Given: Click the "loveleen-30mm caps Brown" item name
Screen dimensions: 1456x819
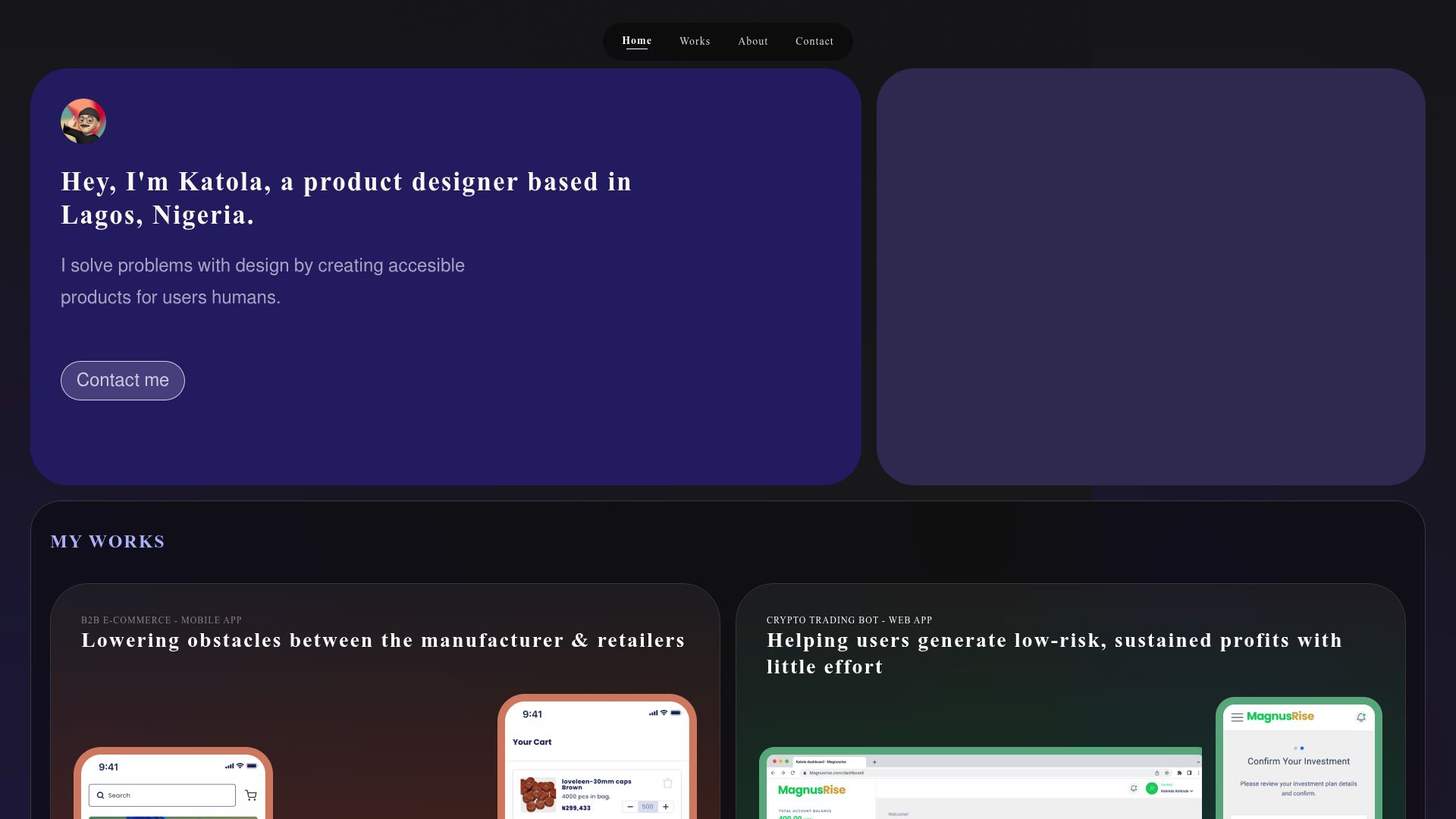Looking at the screenshot, I should pos(597,784).
